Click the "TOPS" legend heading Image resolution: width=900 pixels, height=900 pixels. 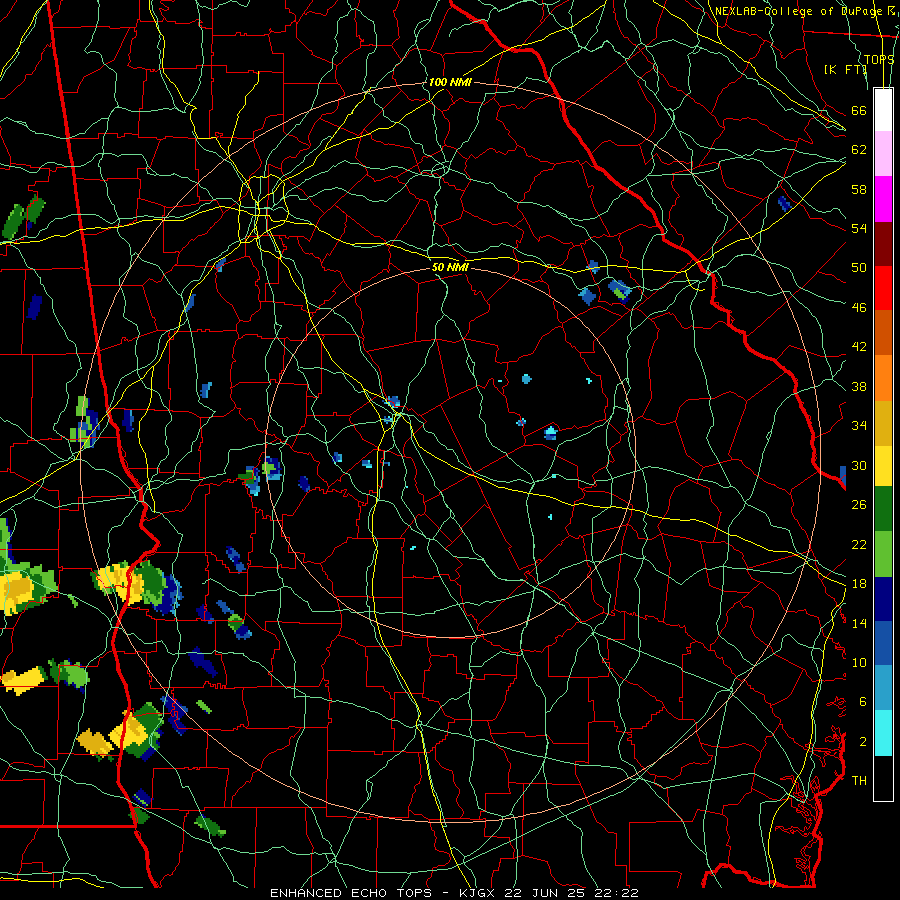879,60
